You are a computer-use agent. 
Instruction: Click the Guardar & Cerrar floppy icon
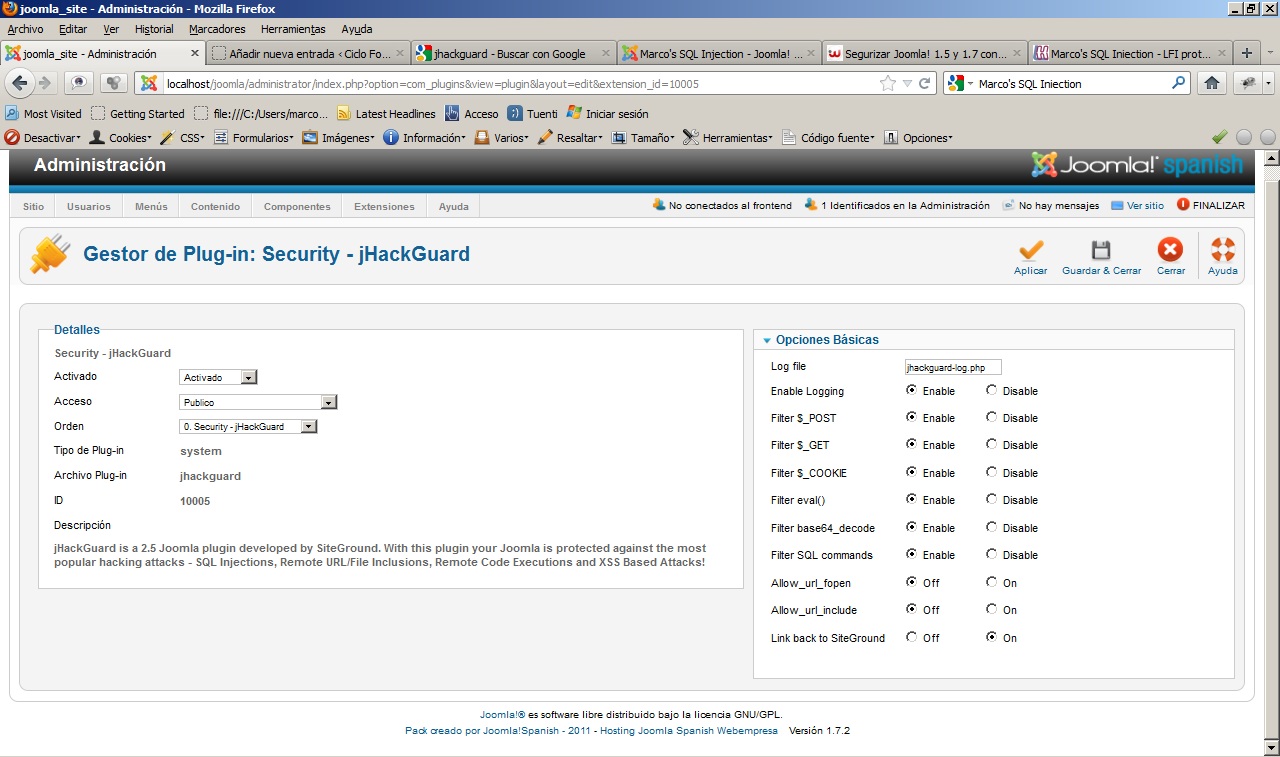click(x=1101, y=250)
